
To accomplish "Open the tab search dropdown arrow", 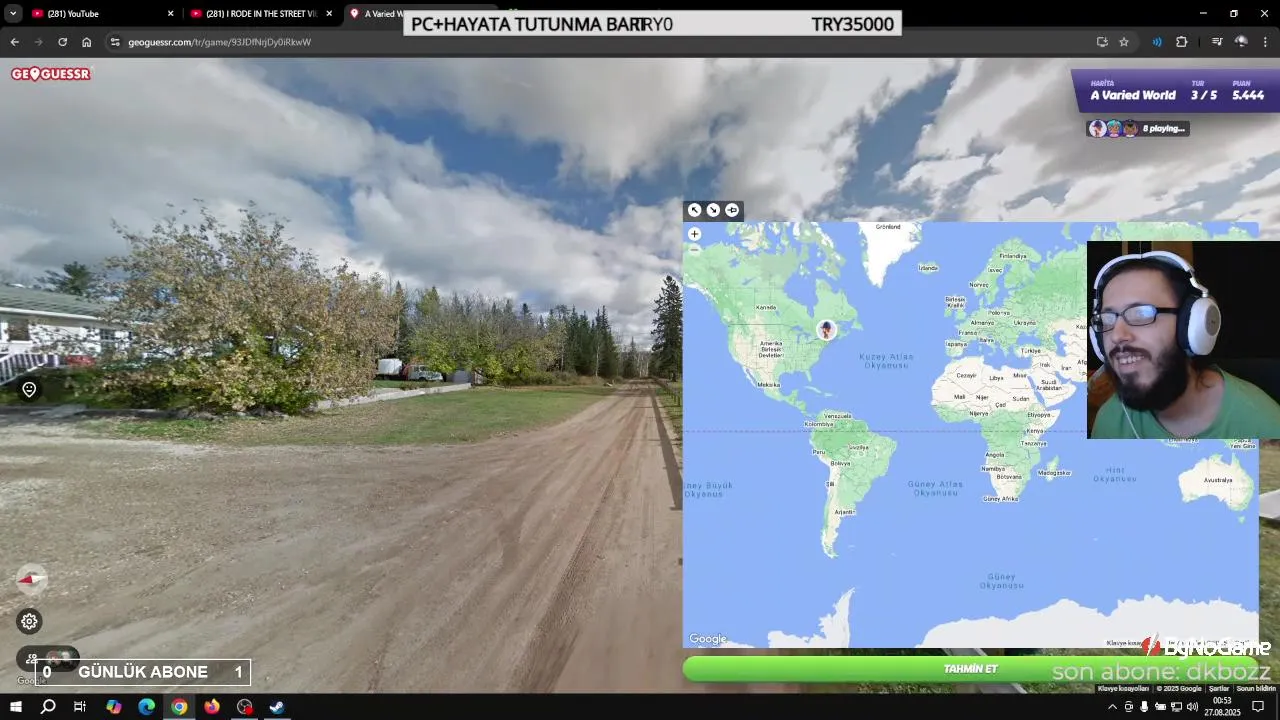I will coord(13,14).
